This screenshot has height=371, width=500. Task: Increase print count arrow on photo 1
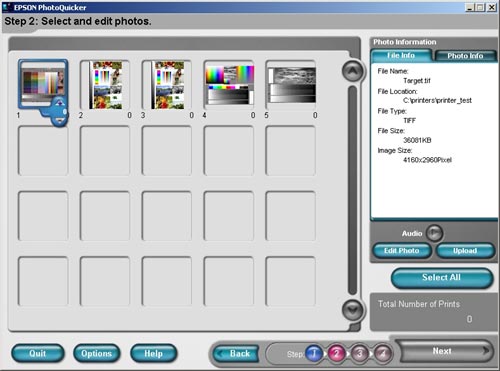click(x=59, y=103)
